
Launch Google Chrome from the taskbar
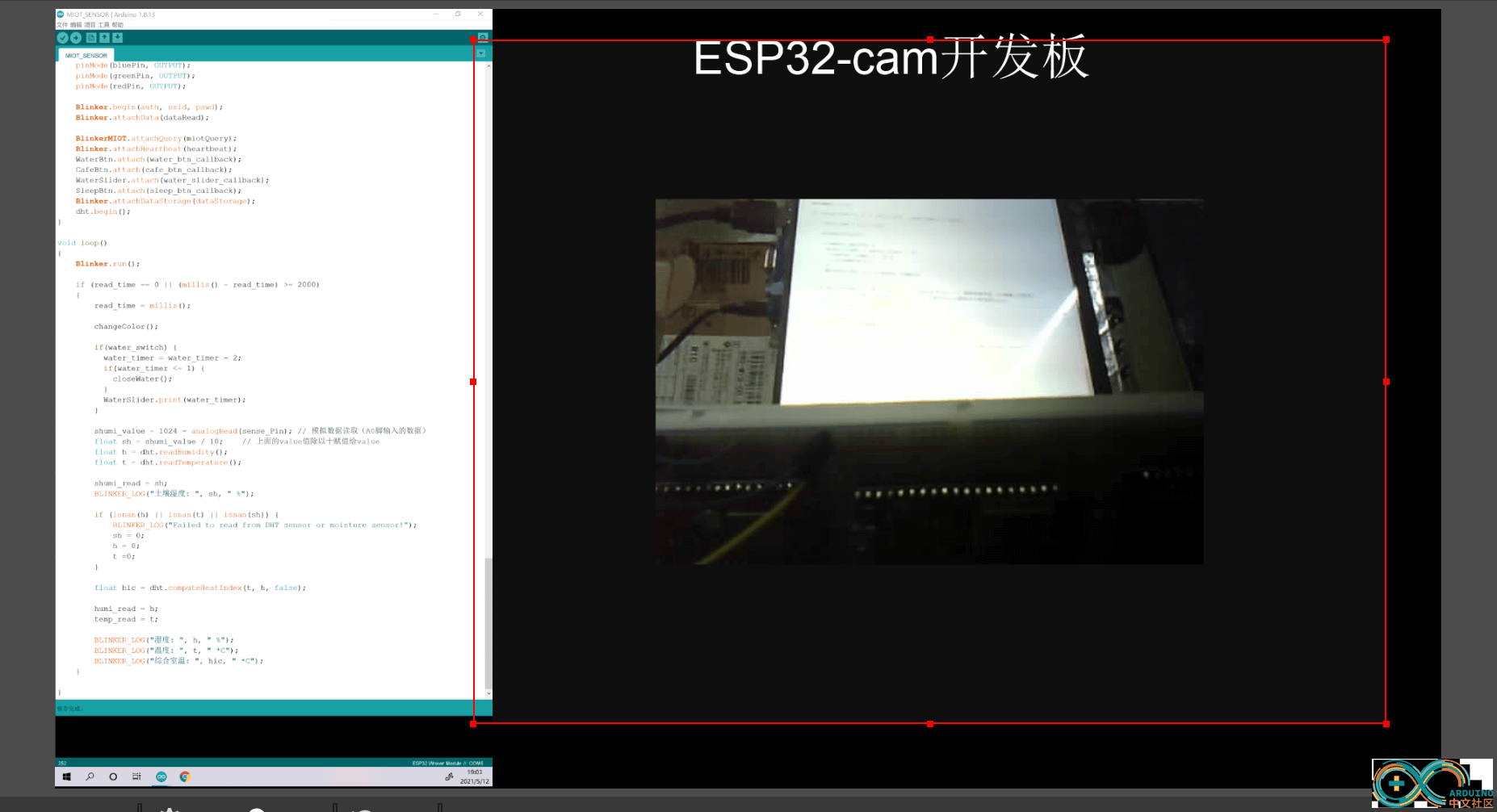pyautogui.click(x=185, y=776)
